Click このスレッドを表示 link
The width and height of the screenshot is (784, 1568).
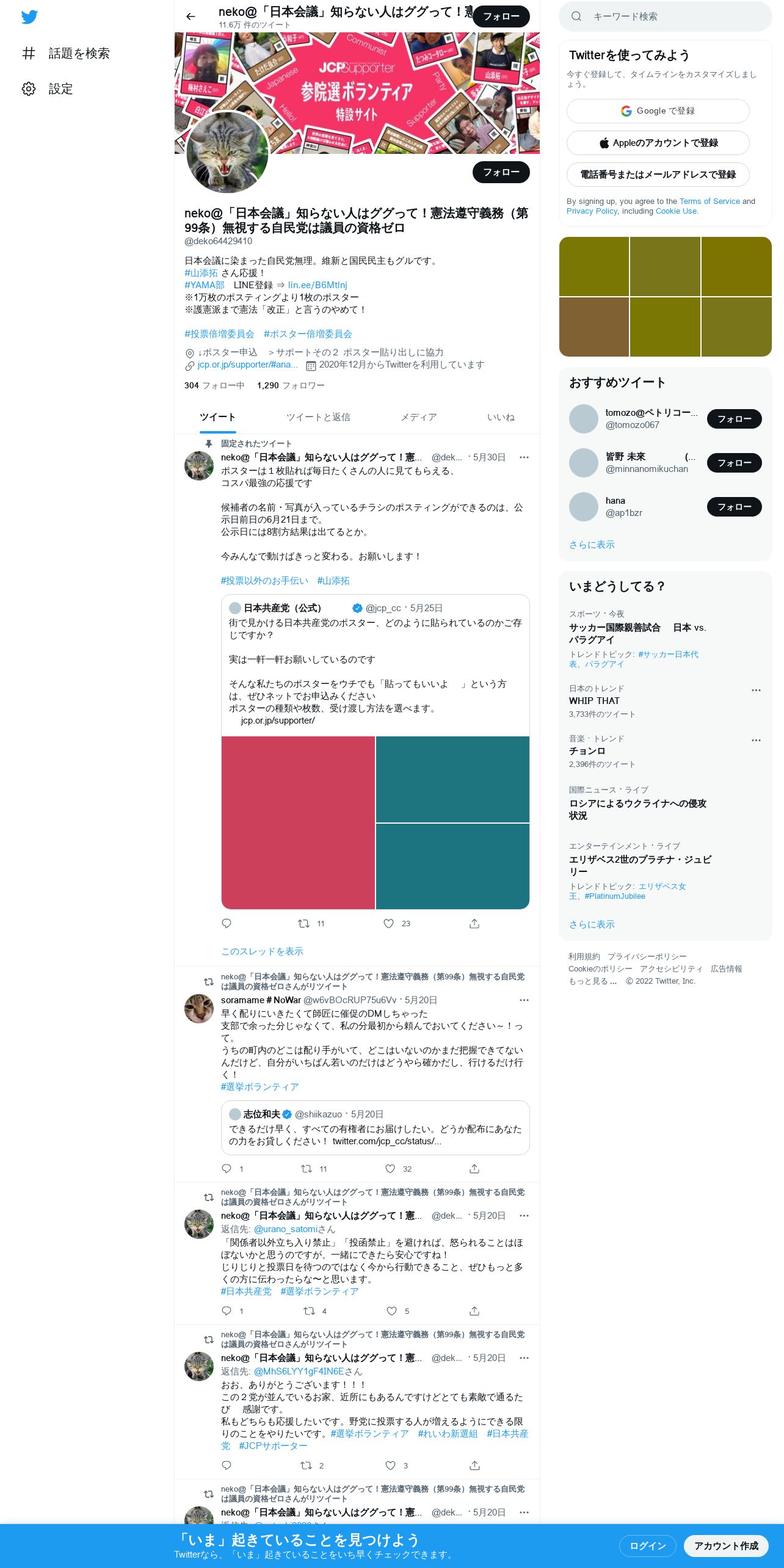262,951
